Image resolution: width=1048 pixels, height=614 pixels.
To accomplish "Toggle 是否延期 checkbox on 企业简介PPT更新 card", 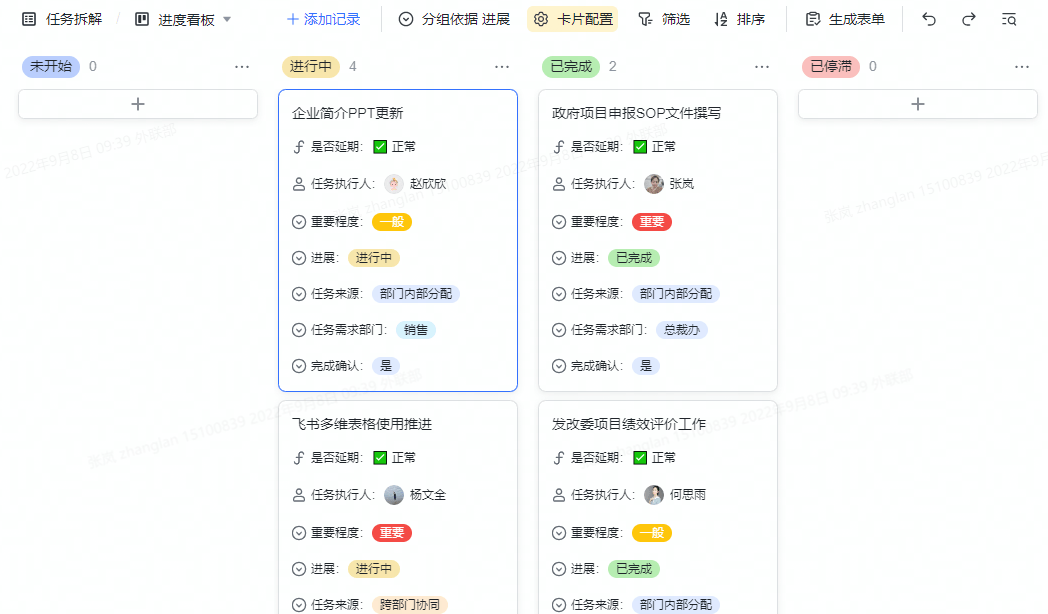I will (x=380, y=147).
